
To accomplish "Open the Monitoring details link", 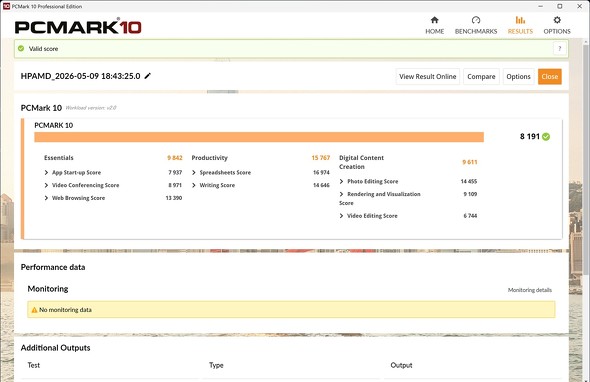I will click(529, 290).
